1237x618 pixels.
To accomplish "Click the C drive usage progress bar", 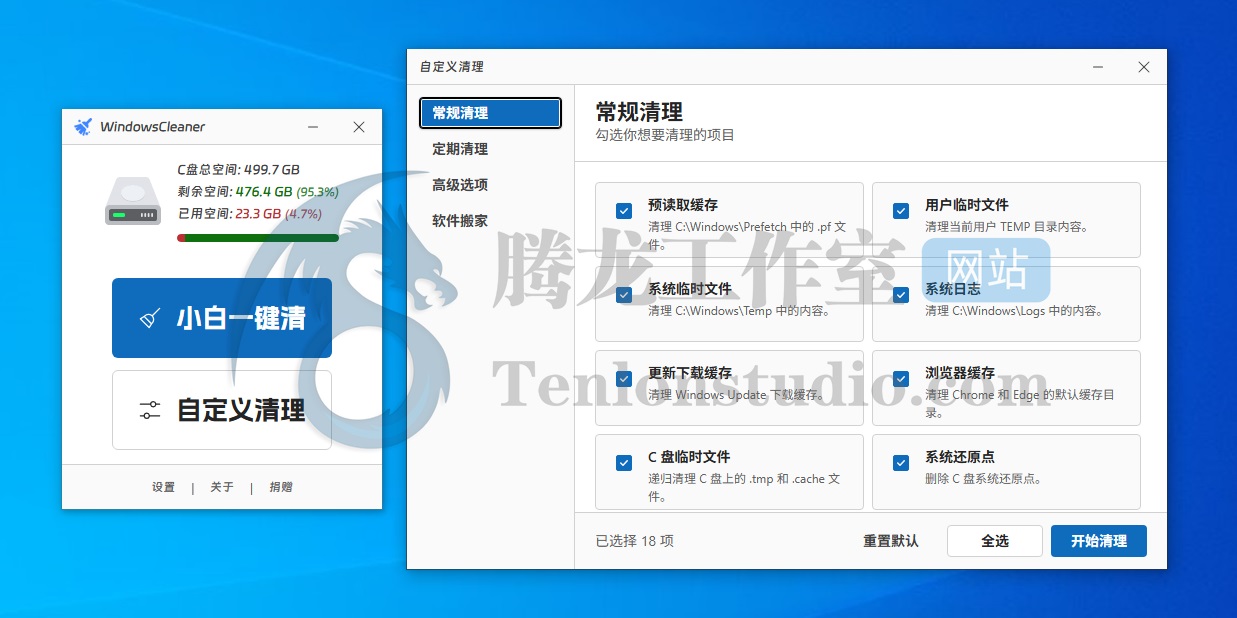I will pos(258,238).
